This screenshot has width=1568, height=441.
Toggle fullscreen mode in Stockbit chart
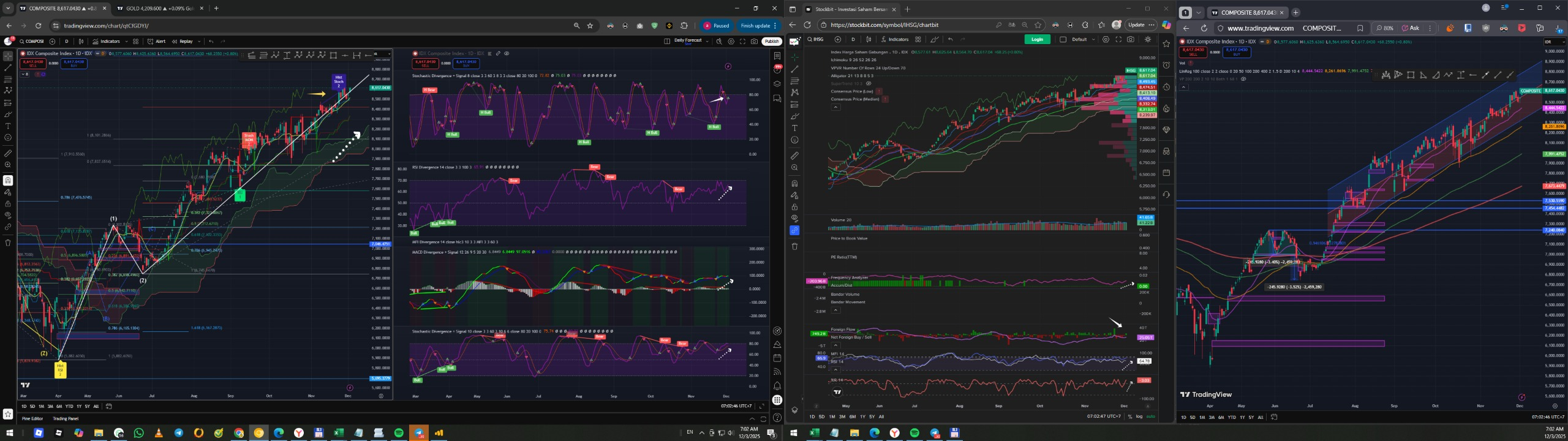[x=1118, y=39]
